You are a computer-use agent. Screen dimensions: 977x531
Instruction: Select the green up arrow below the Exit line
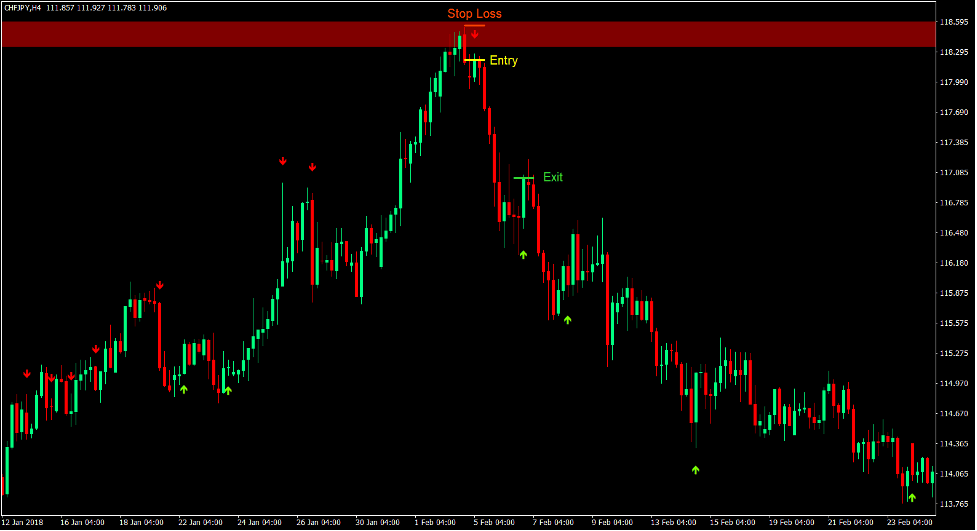522,255
